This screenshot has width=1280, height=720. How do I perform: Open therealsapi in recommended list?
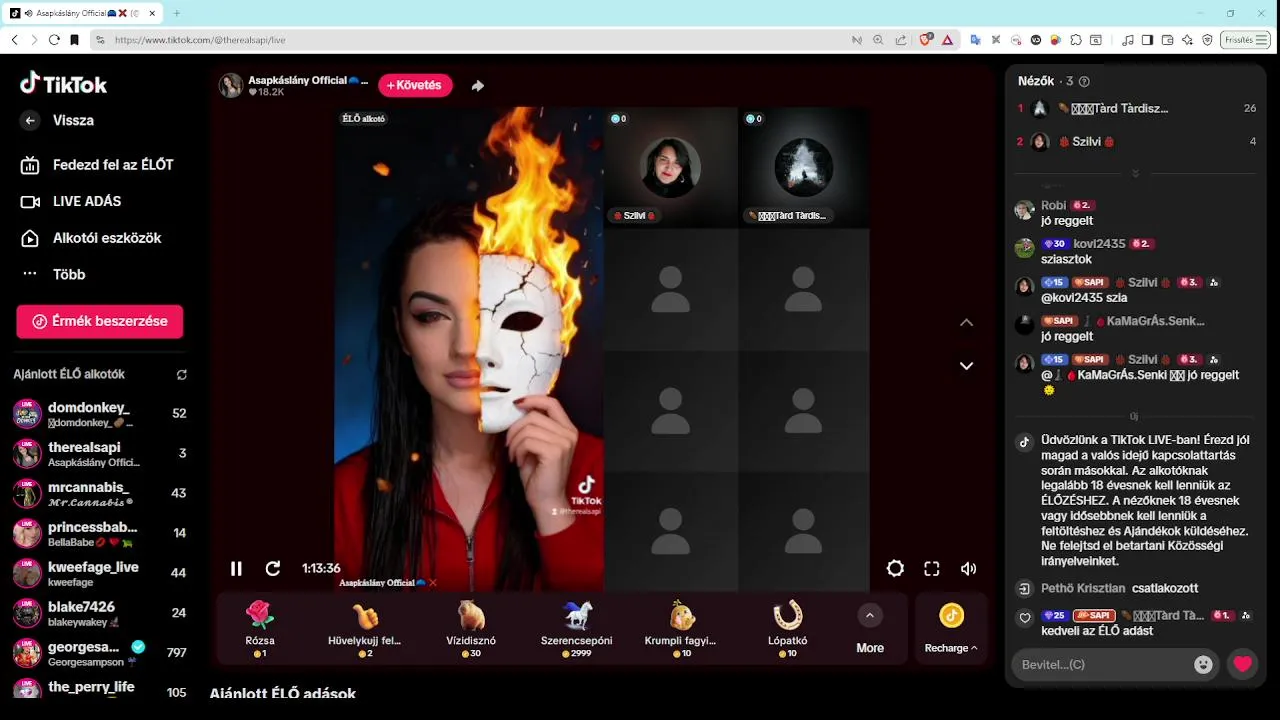tap(100, 454)
